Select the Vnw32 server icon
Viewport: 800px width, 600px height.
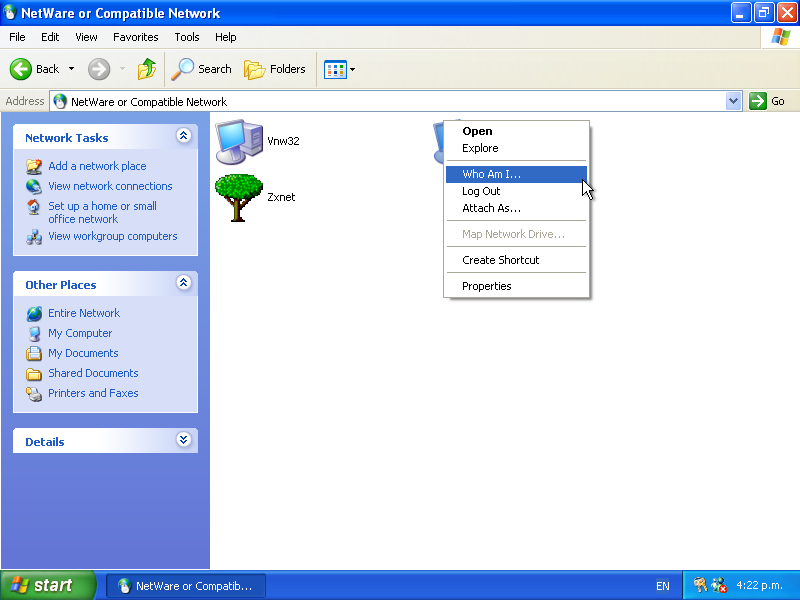coord(239,141)
